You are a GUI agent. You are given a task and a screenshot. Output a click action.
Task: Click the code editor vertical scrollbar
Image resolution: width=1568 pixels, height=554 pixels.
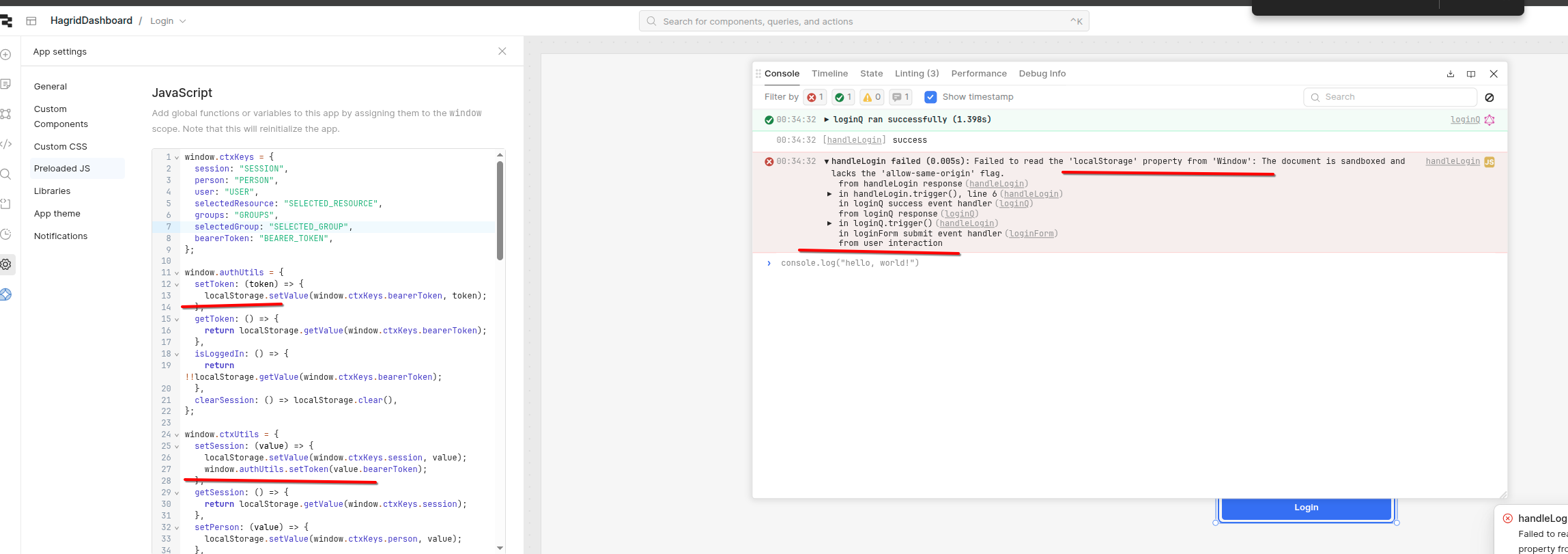500,210
